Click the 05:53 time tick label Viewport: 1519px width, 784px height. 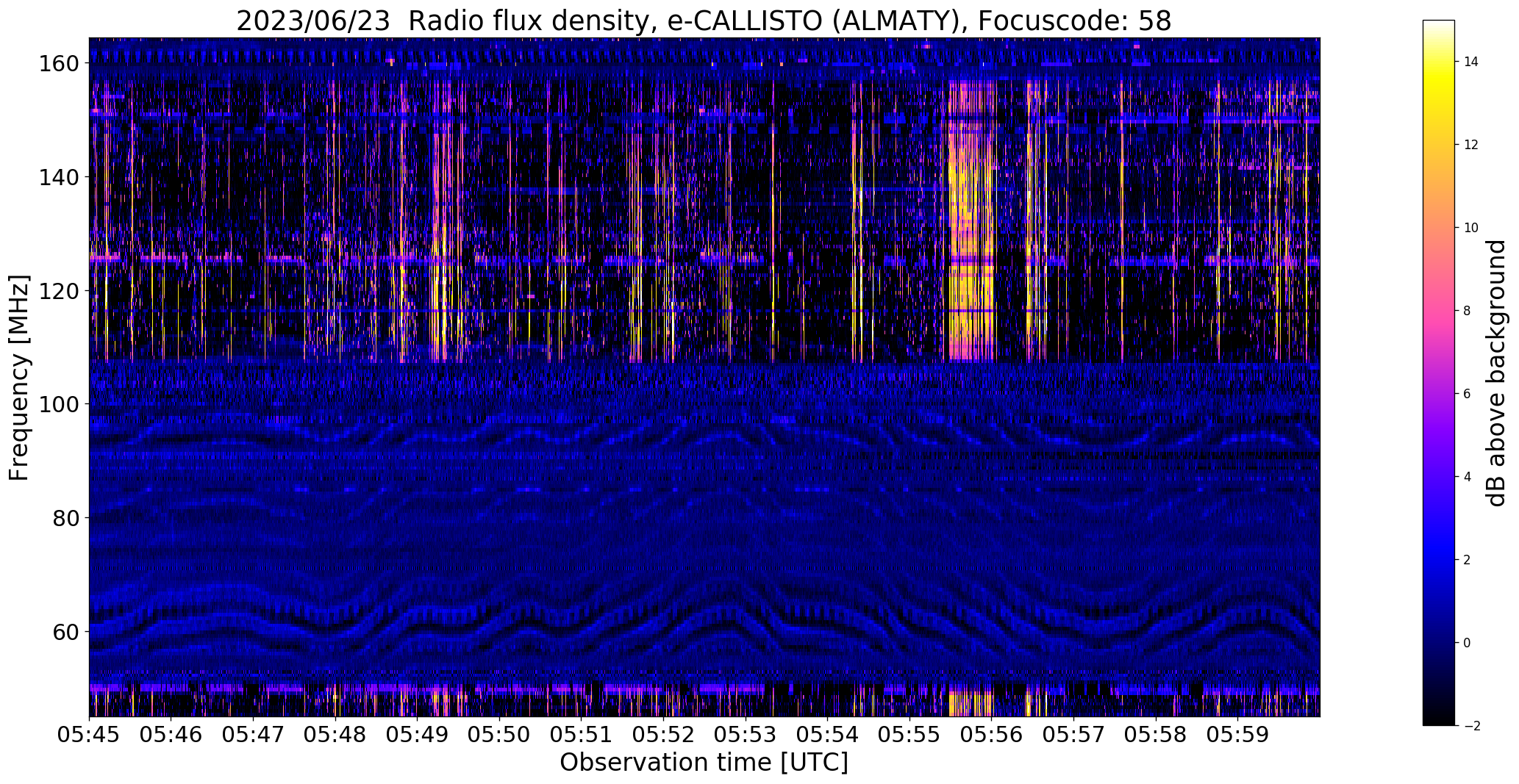point(745,734)
